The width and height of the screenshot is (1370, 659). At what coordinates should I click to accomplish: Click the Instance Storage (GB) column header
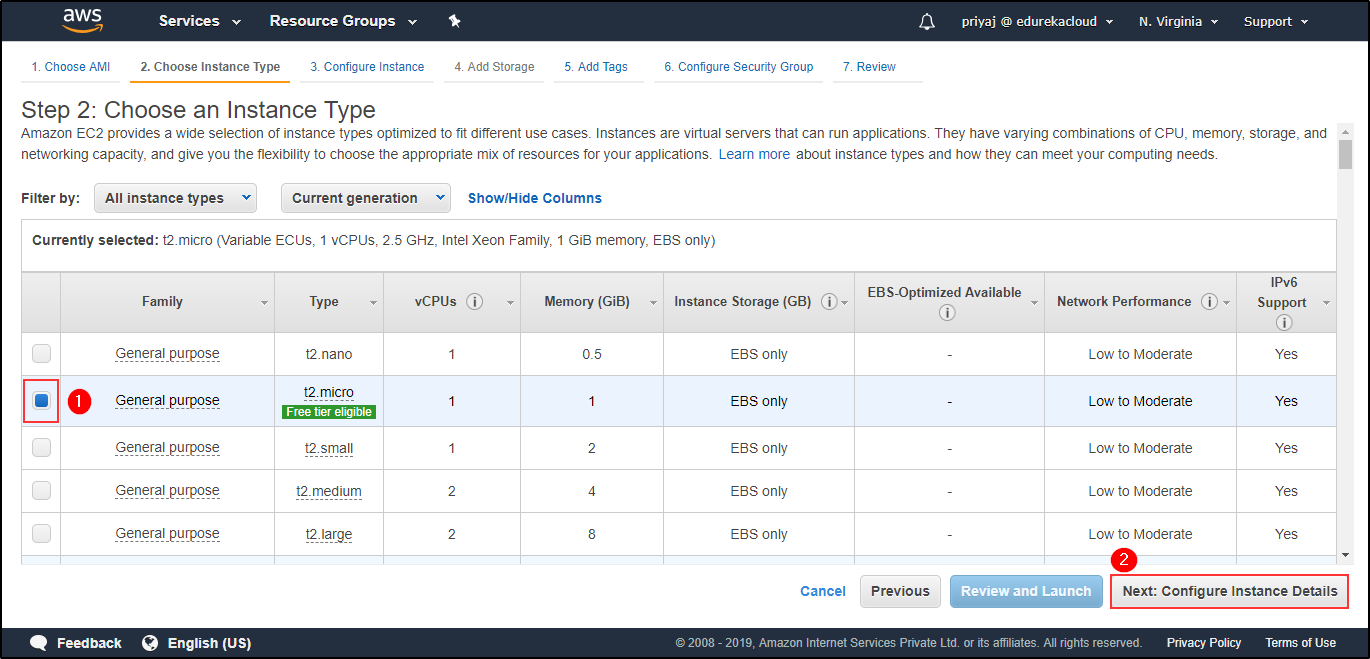click(x=758, y=302)
